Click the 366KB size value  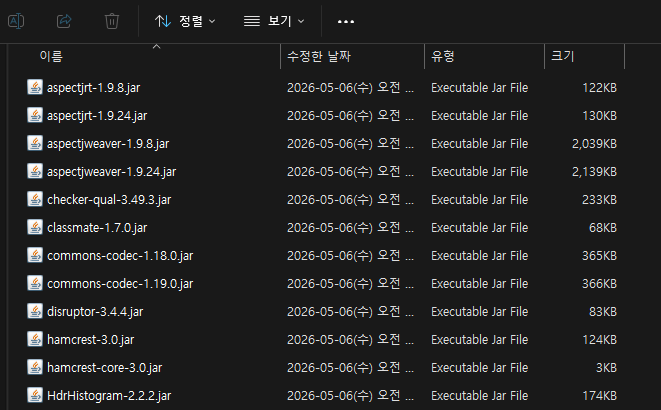click(599, 284)
